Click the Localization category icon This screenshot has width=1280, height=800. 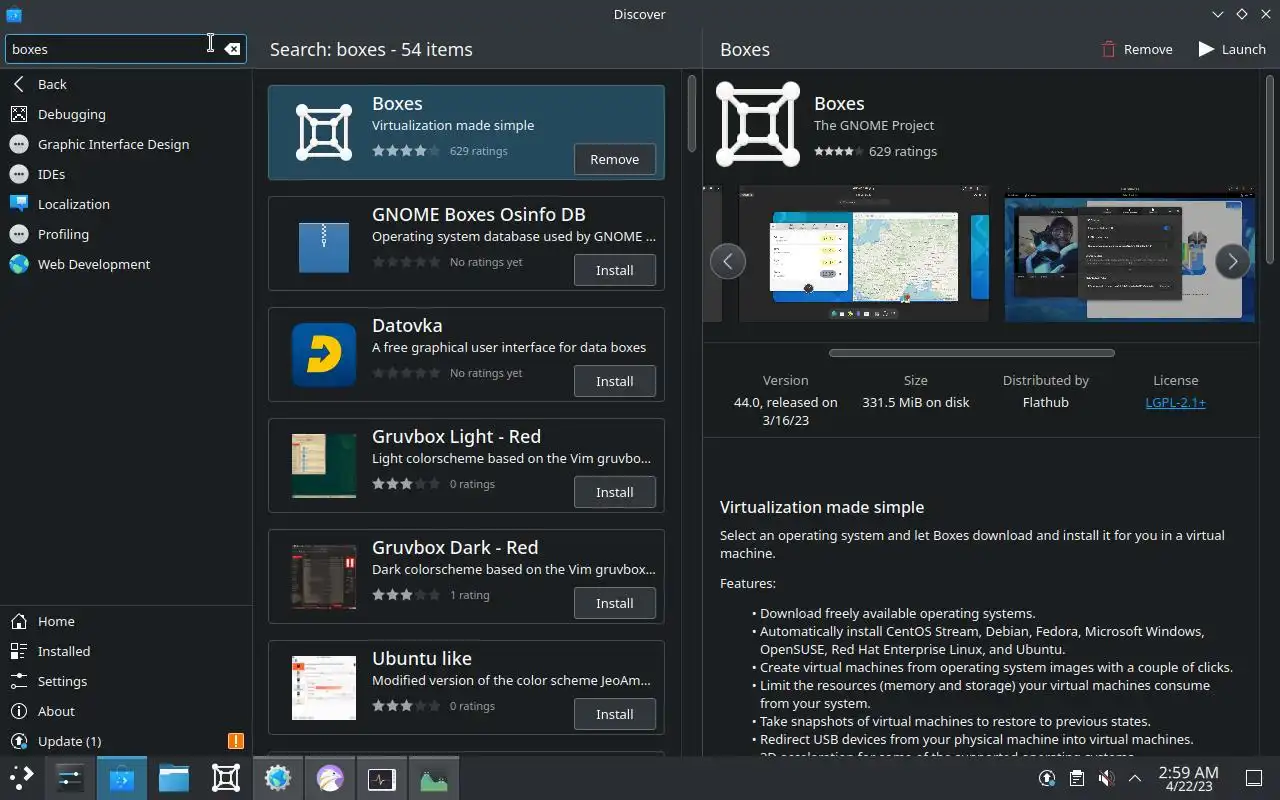pos(18,204)
